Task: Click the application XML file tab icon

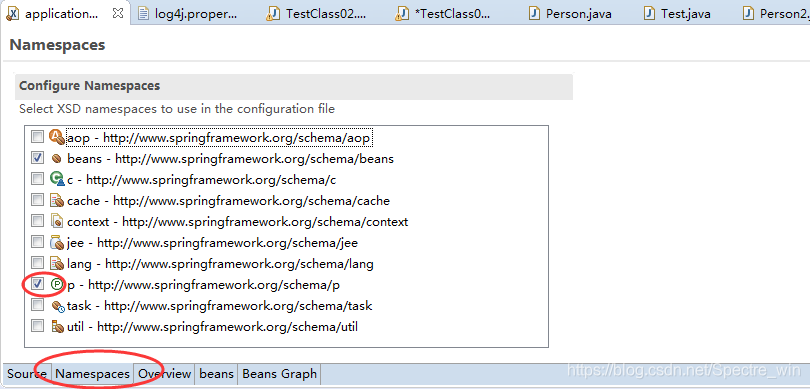Action: pyautogui.click(x=12, y=14)
